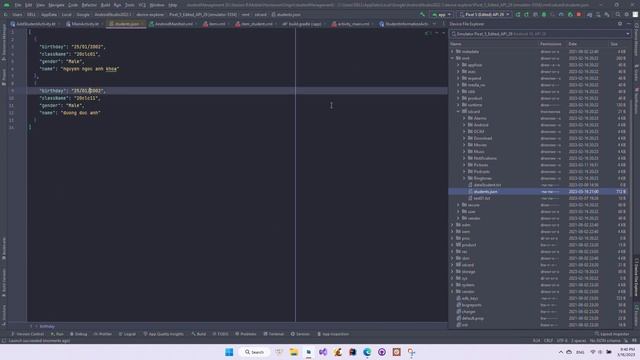
Task: Open the File menu
Action: [18, 5]
